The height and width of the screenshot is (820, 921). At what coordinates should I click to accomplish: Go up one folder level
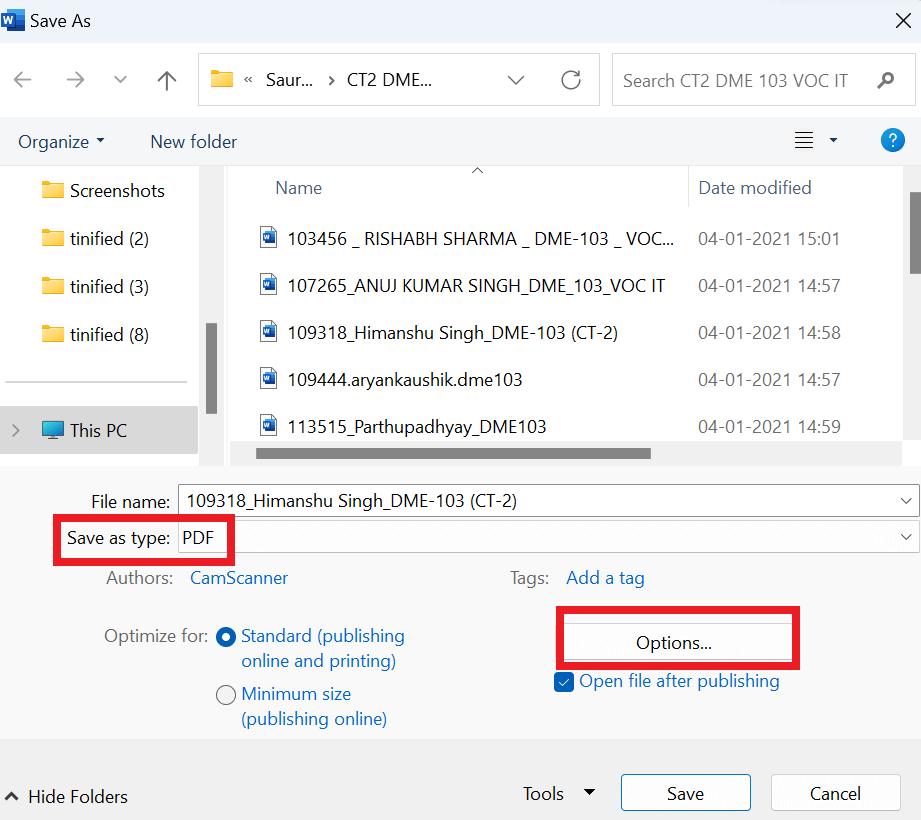[x=167, y=80]
